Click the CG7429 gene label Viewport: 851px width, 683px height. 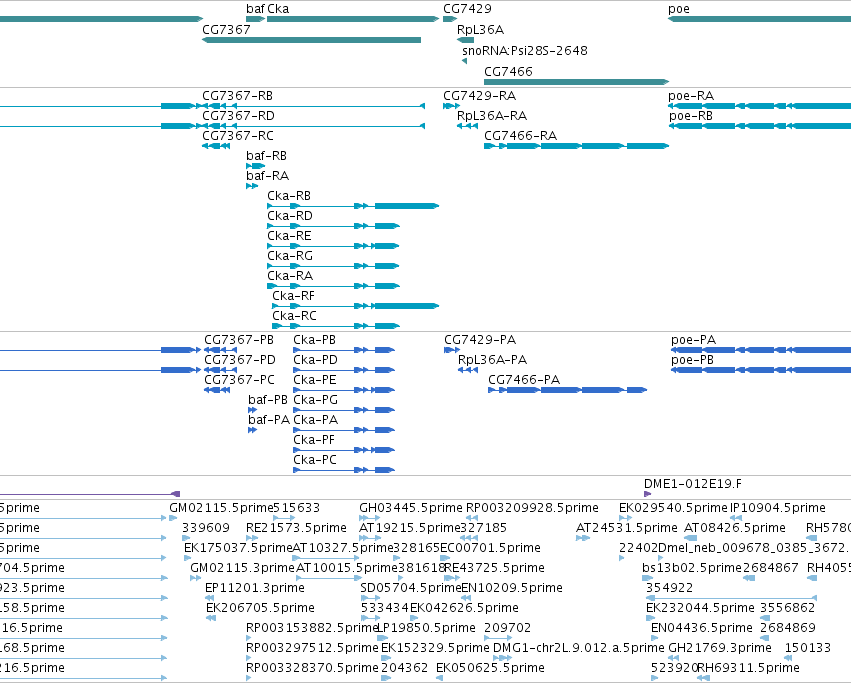(x=467, y=9)
